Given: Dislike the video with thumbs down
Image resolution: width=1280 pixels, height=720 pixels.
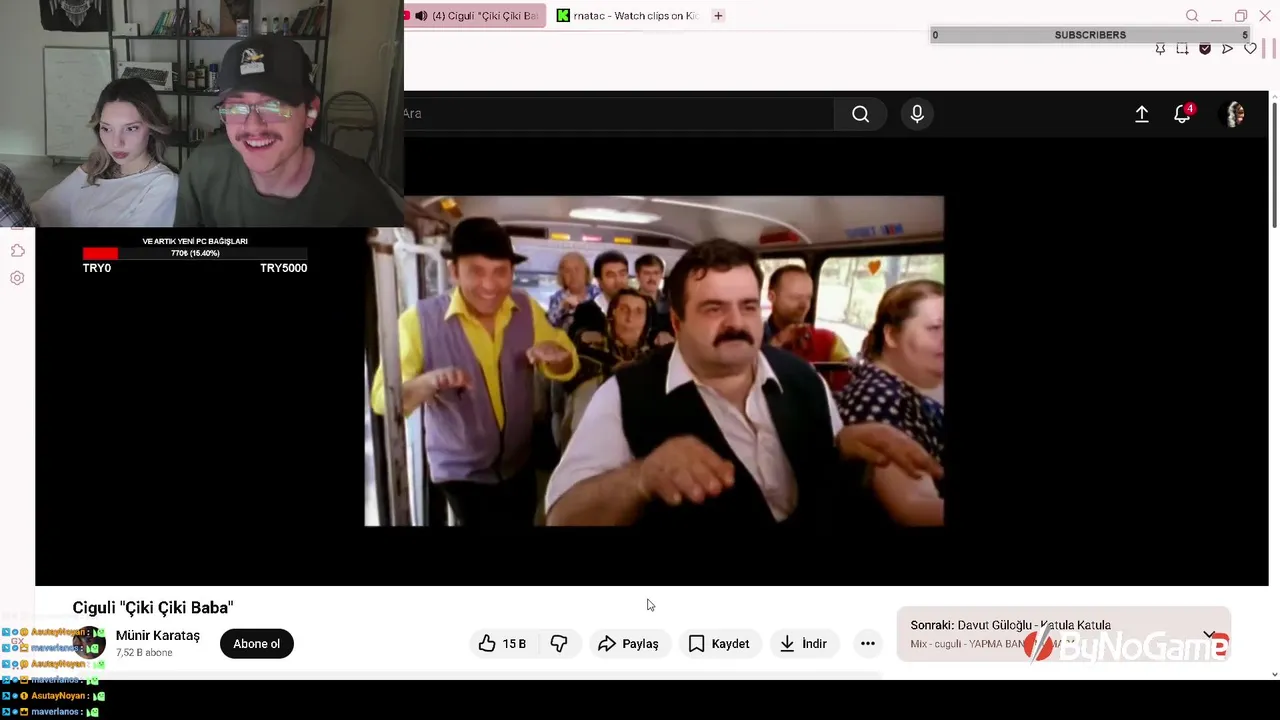Looking at the screenshot, I should click(559, 644).
